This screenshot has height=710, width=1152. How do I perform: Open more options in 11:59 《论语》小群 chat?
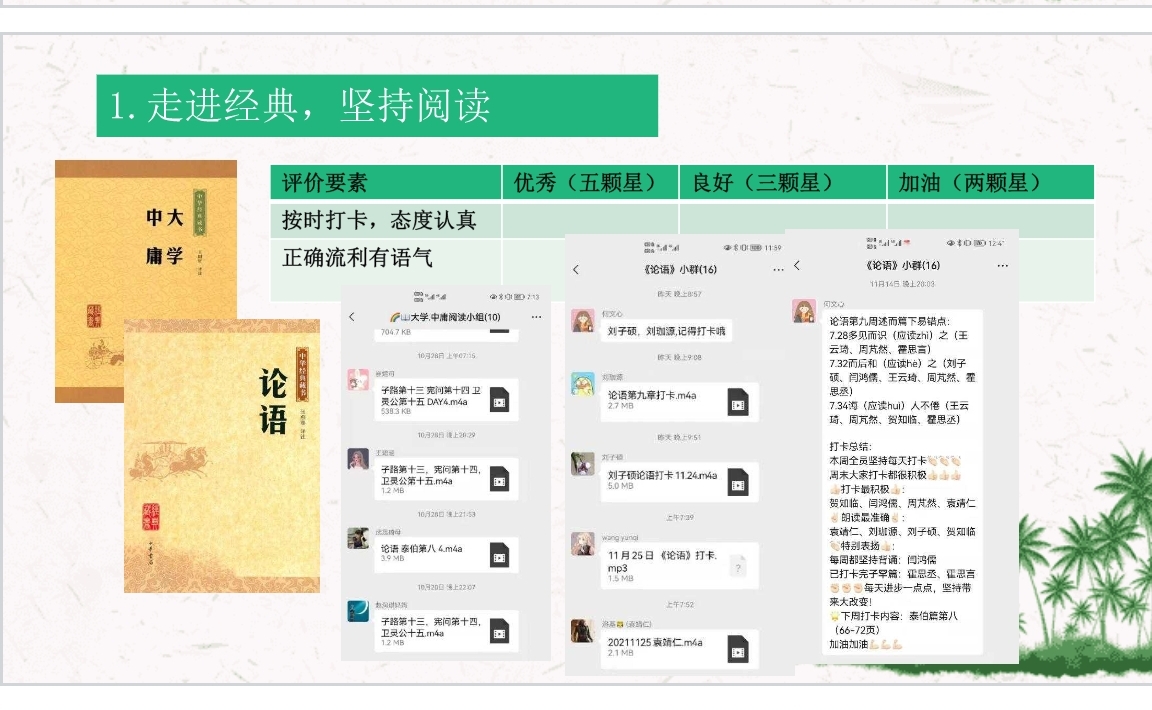coord(778,270)
